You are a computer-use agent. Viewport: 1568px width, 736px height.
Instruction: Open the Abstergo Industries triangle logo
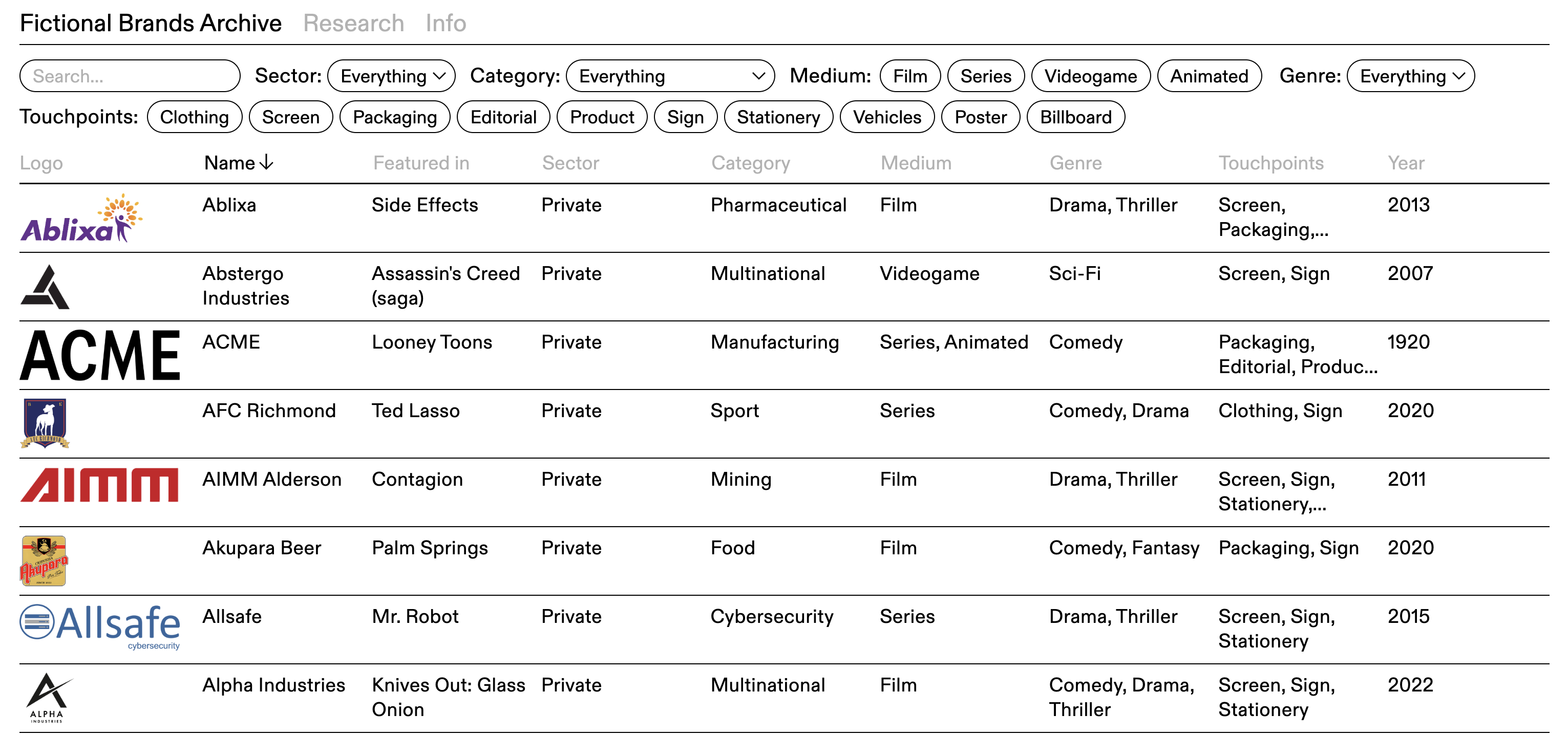pyautogui.click(x=45, y=287)
